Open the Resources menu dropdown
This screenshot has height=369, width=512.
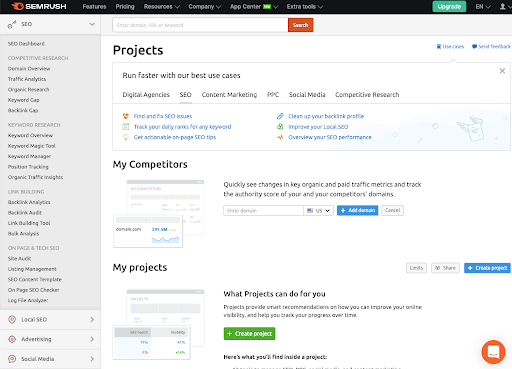pyautogui.click(x=162, y=7)
